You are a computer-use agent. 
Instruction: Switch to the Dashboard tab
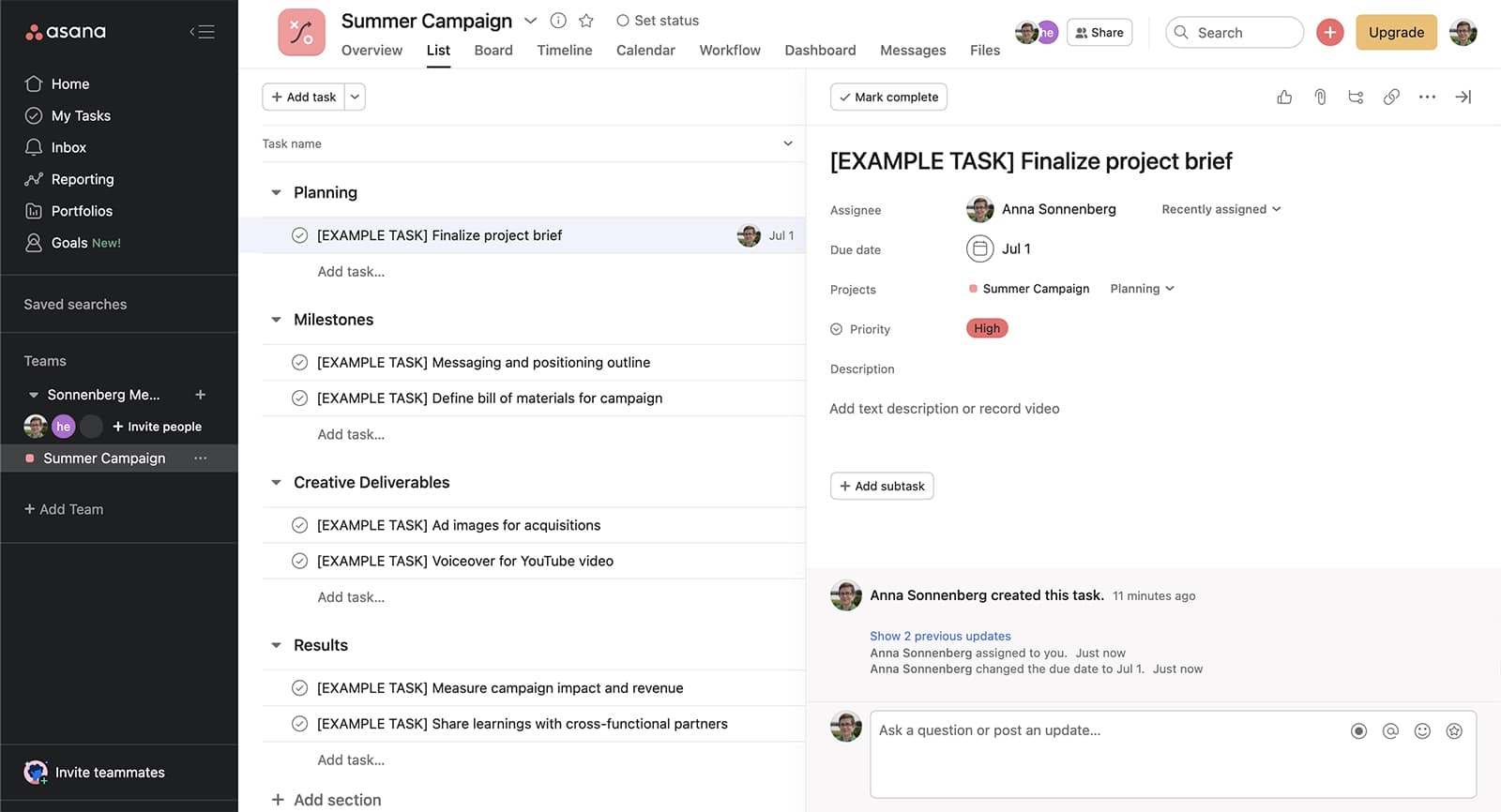pyautogui.click(x=820, y=51)
